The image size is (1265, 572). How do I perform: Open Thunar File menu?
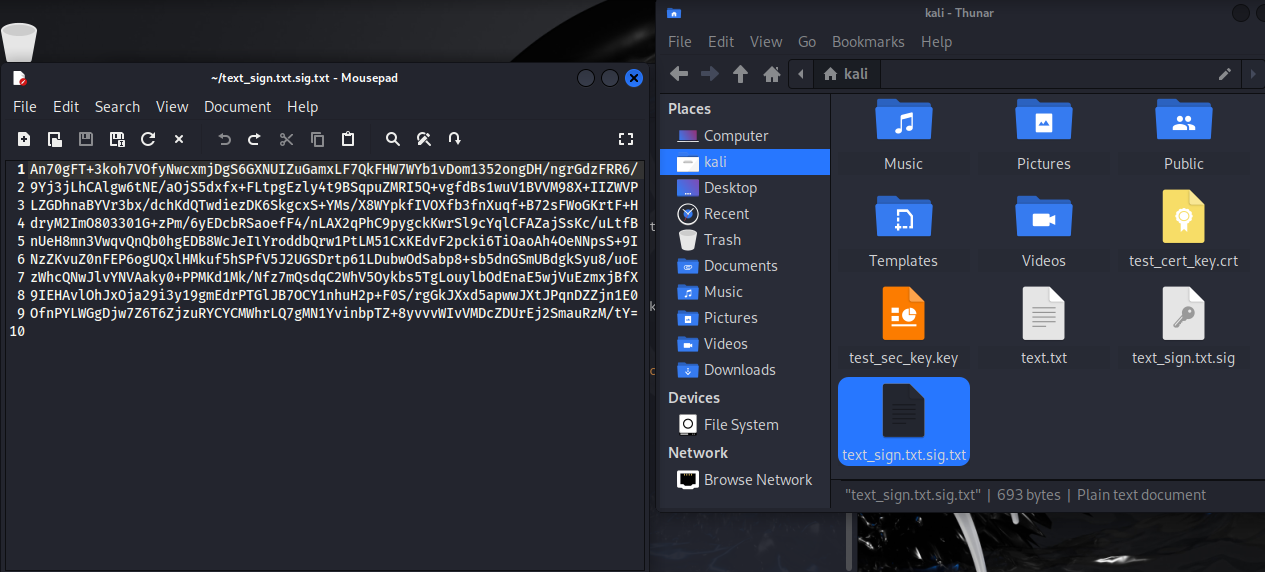click(680, 42)
